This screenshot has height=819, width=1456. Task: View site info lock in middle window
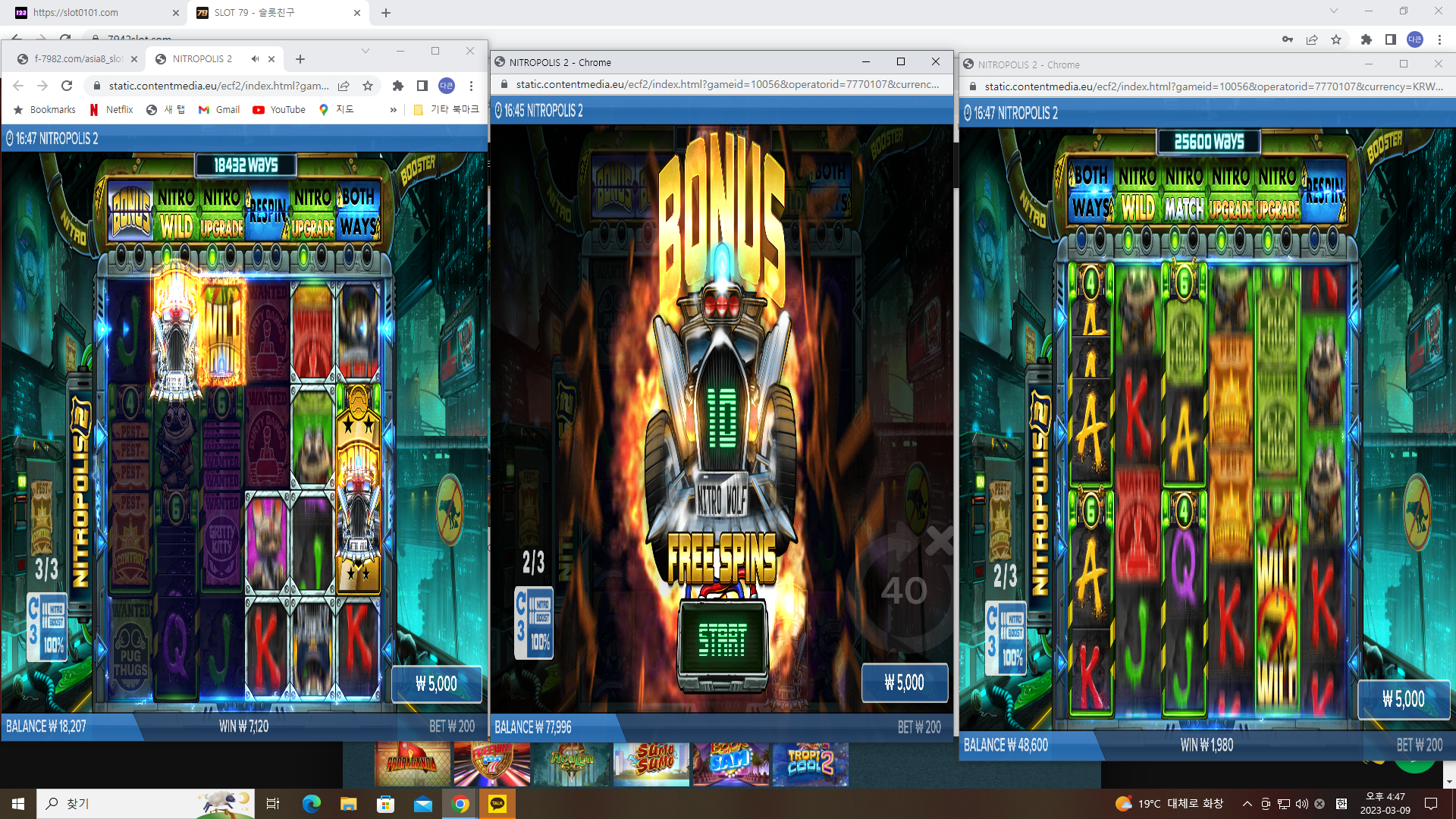click(504, 84)
